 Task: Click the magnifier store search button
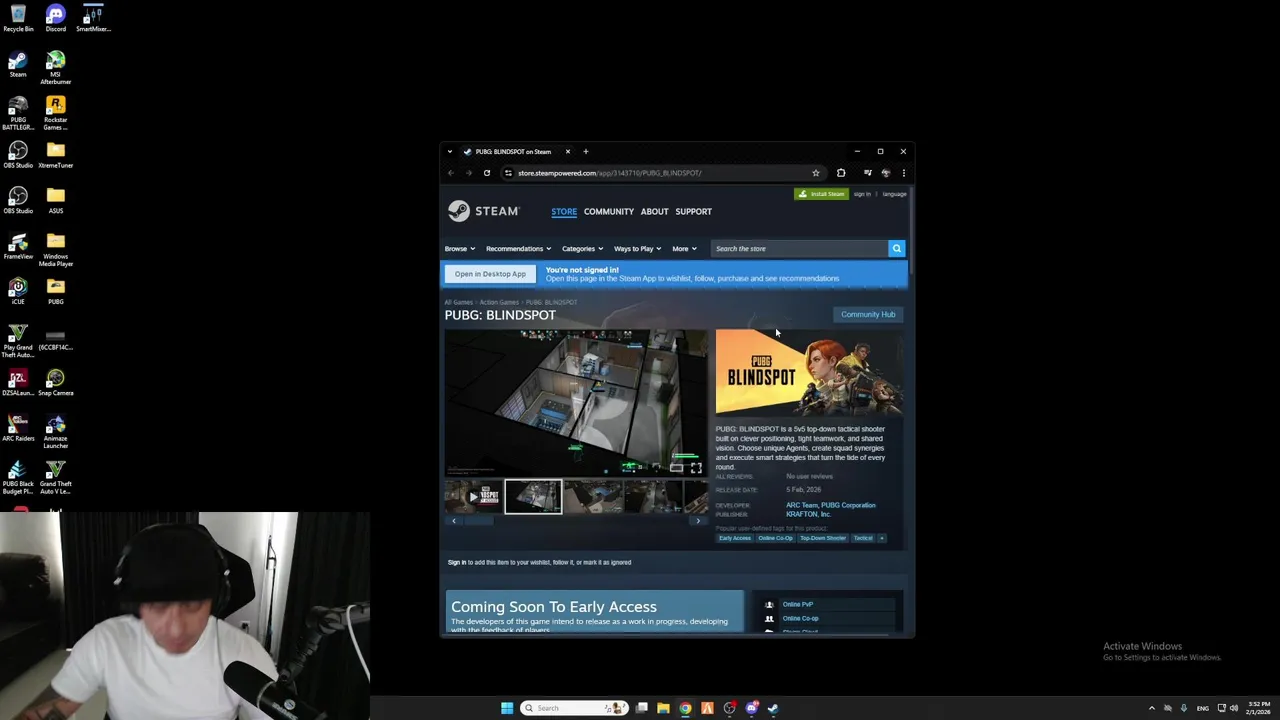[x=897, y=248]
